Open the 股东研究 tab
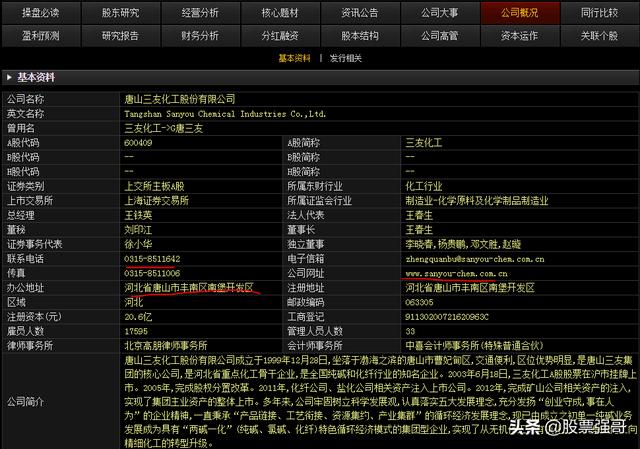This screenshot has width=640, height=449. click(x=120, y=13)
